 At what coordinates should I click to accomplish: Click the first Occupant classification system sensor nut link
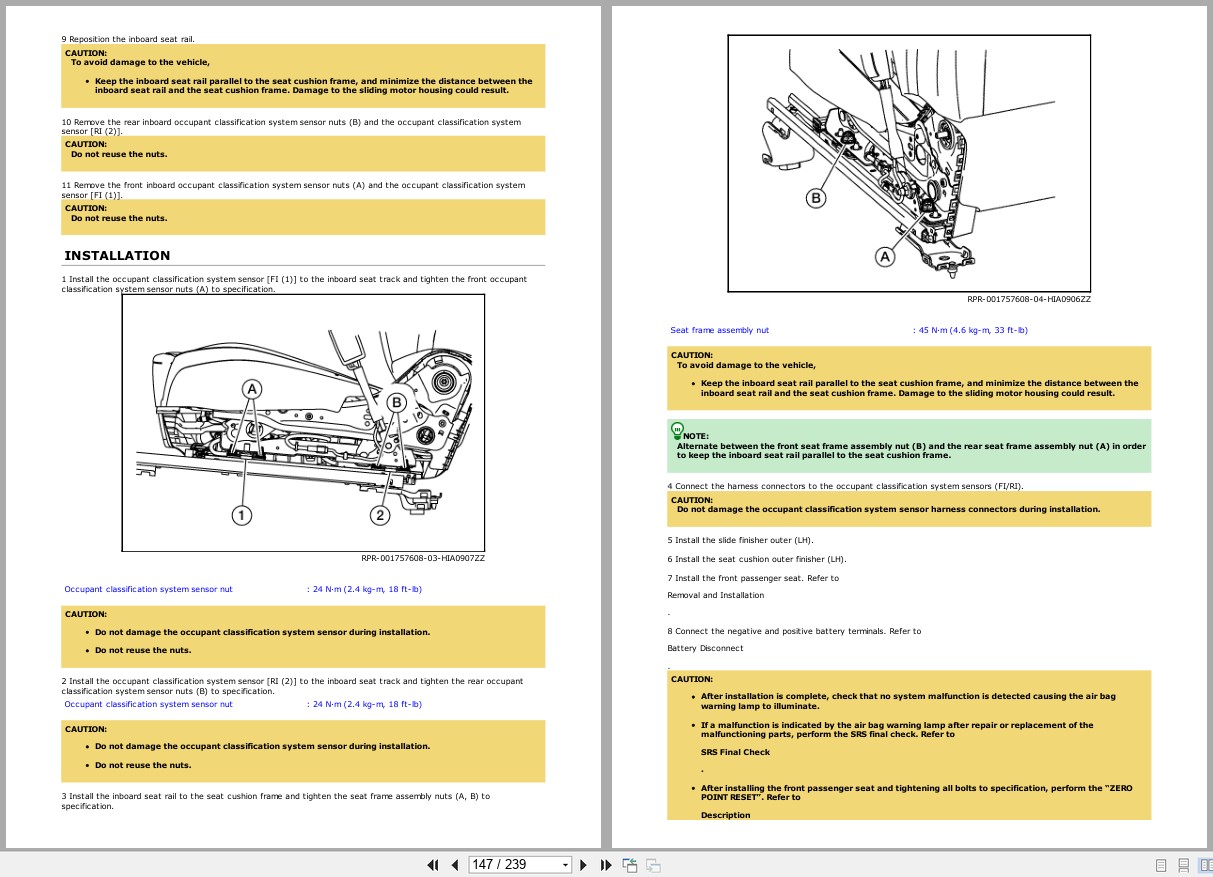pyautogui.click(x=148, y=589)
